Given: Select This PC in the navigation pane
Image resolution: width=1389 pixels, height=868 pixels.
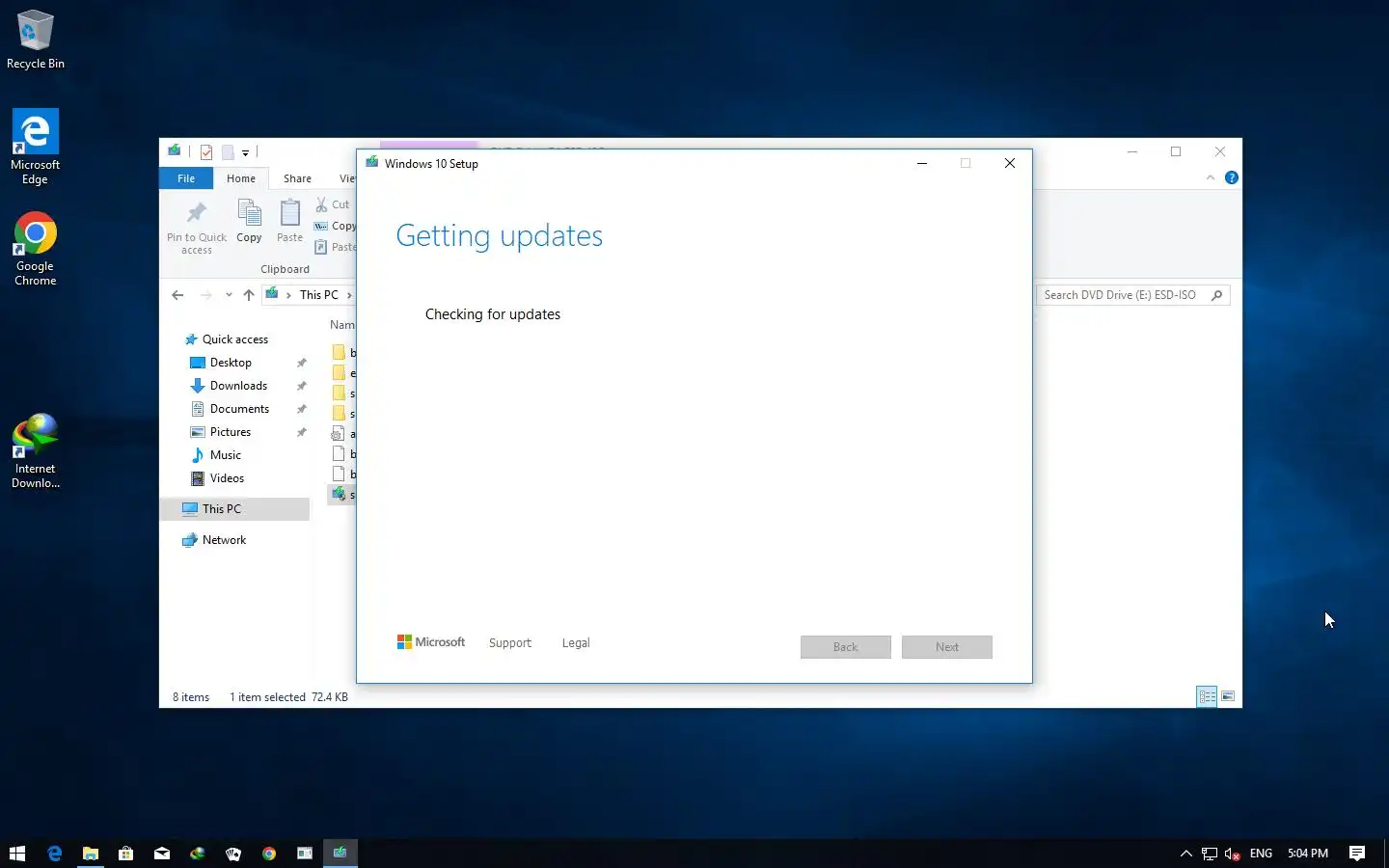Looking at the screenshot, I should pyautogui.click(x=234, y=509).
